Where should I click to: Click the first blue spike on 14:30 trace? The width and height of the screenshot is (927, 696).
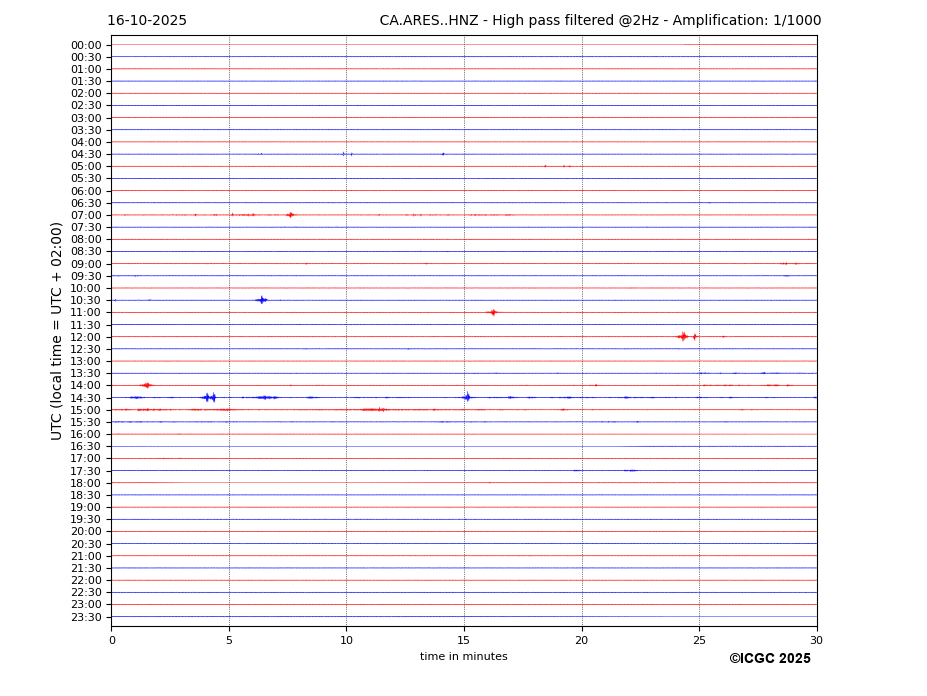208,398
